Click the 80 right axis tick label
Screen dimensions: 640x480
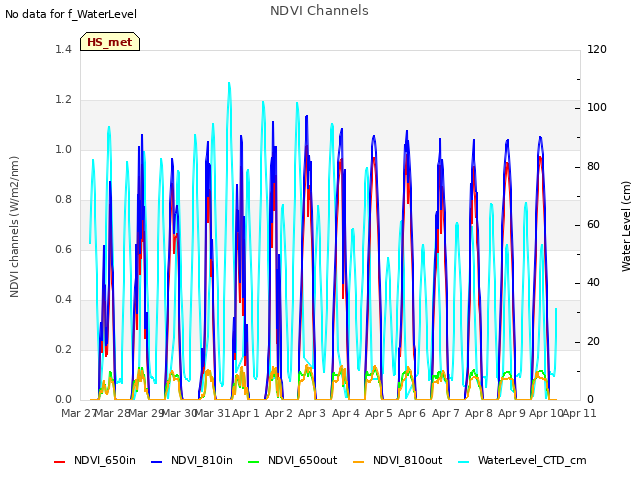click(593, 167)
